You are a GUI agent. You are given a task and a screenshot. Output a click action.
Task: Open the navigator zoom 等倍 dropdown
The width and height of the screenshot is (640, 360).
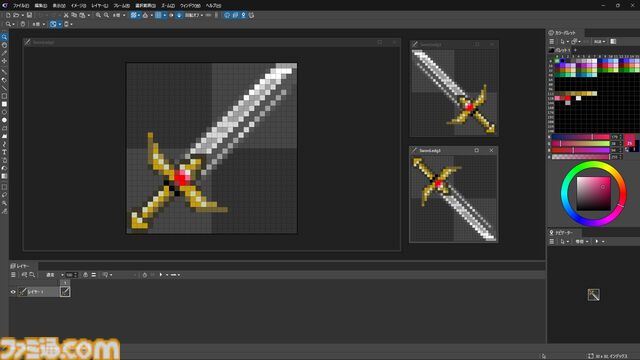pos(581,241)
